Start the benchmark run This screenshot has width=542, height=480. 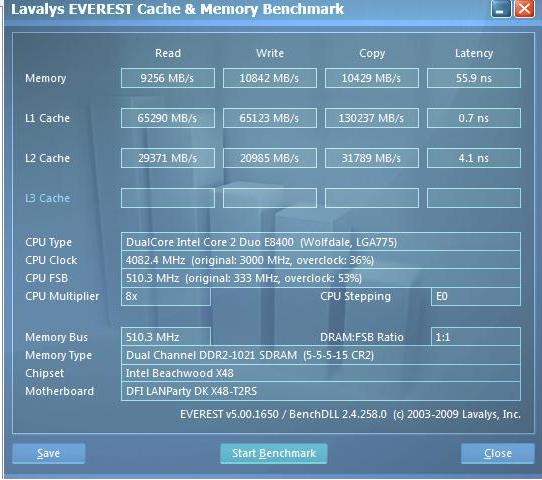point(274,453)
